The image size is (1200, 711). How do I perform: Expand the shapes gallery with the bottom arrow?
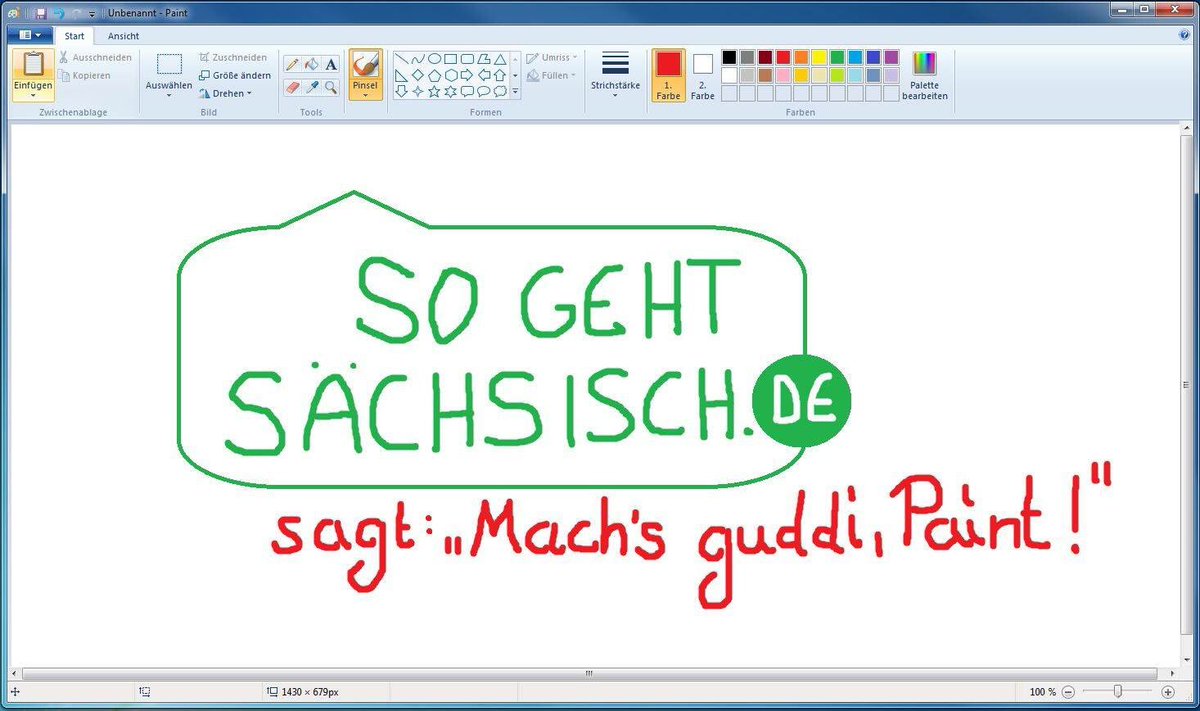(516, 92)
